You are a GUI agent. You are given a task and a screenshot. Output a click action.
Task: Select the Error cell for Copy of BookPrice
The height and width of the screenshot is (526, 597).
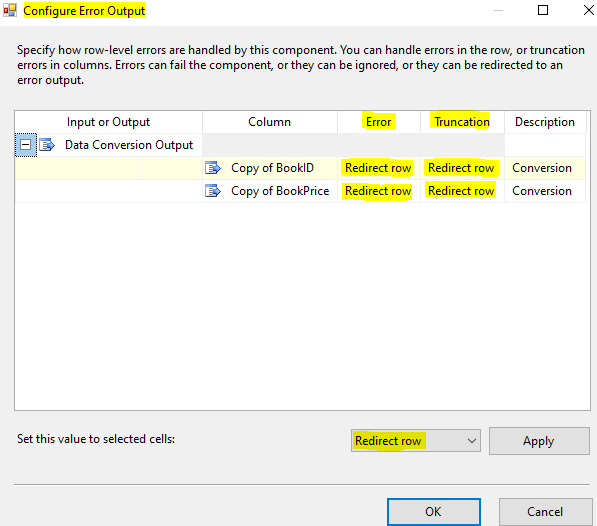[378, 191]
